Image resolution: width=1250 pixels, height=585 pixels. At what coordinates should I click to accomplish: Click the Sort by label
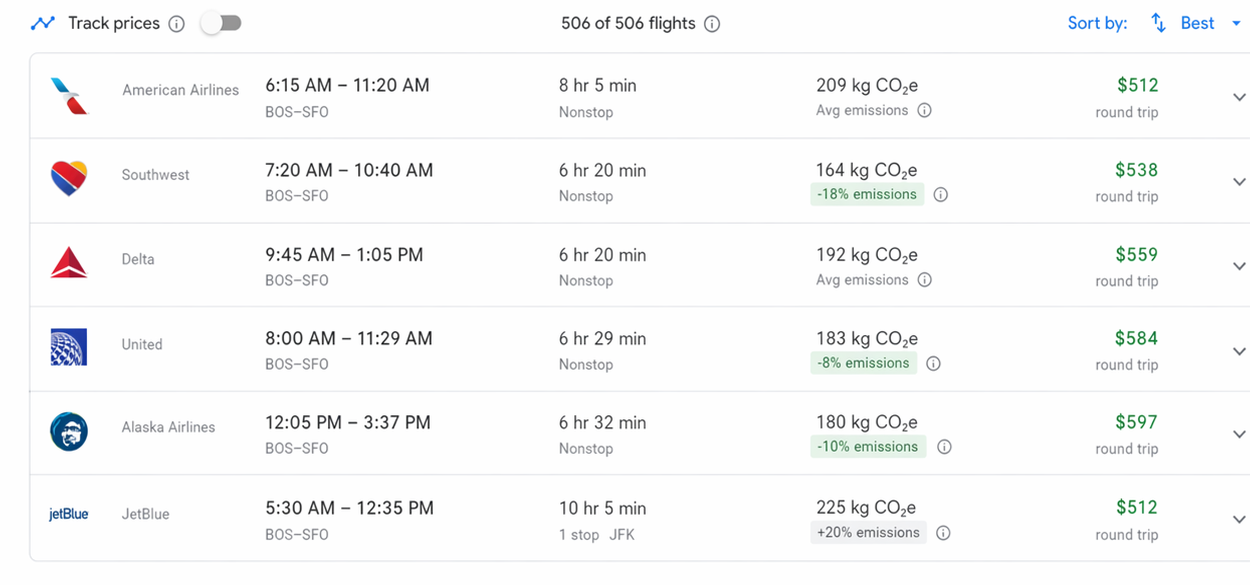(1097, 22)
